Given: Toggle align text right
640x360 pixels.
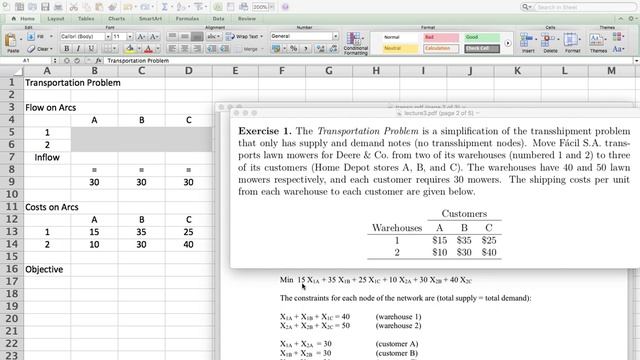Looking at the screenshot, I should (197, 49).
